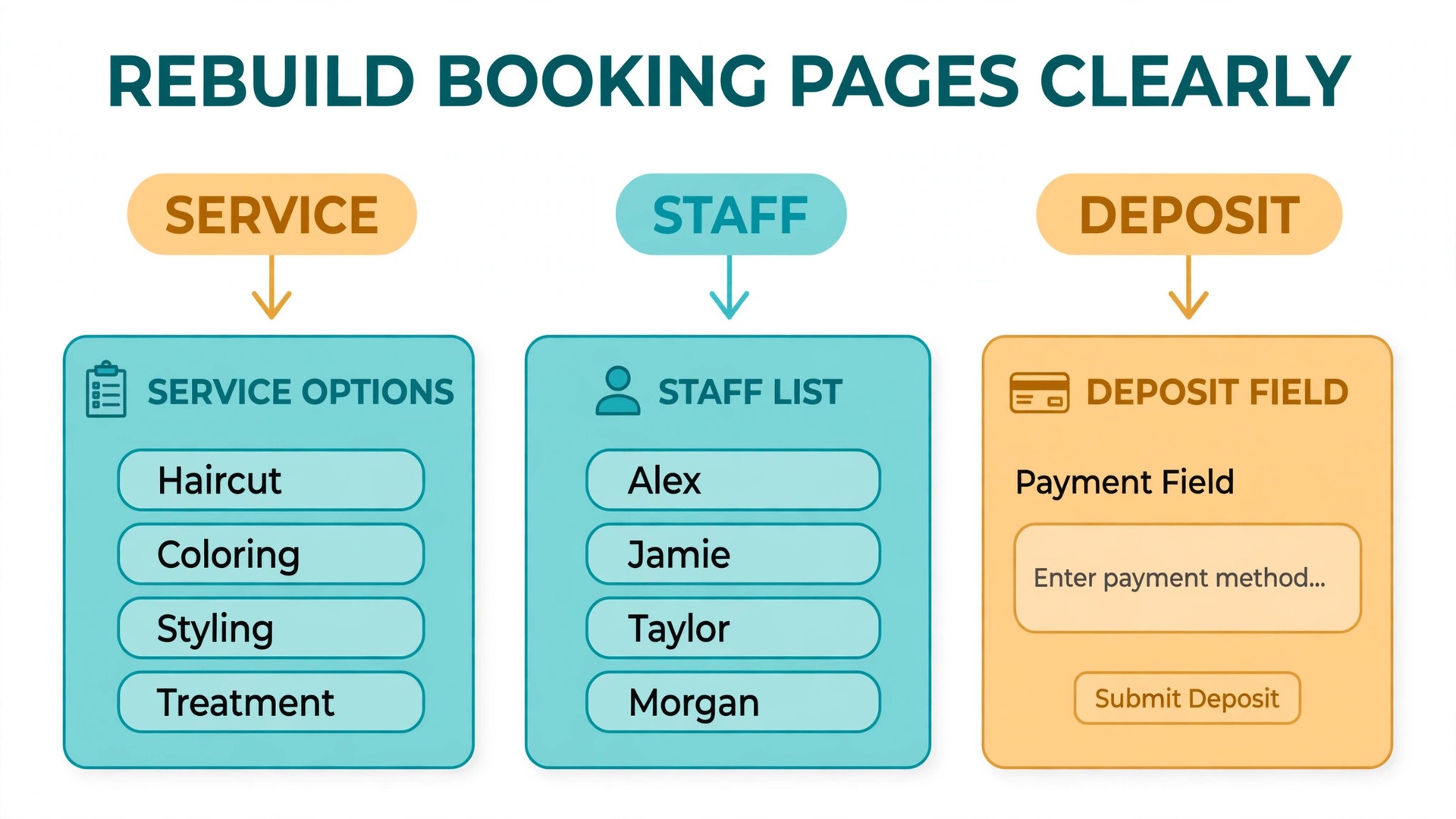
Task: Select the Haircut service option
Action: (271, 480)
